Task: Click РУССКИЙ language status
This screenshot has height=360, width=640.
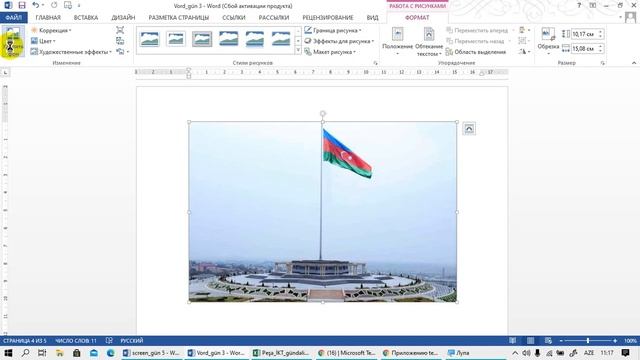Action: [131, 341]
